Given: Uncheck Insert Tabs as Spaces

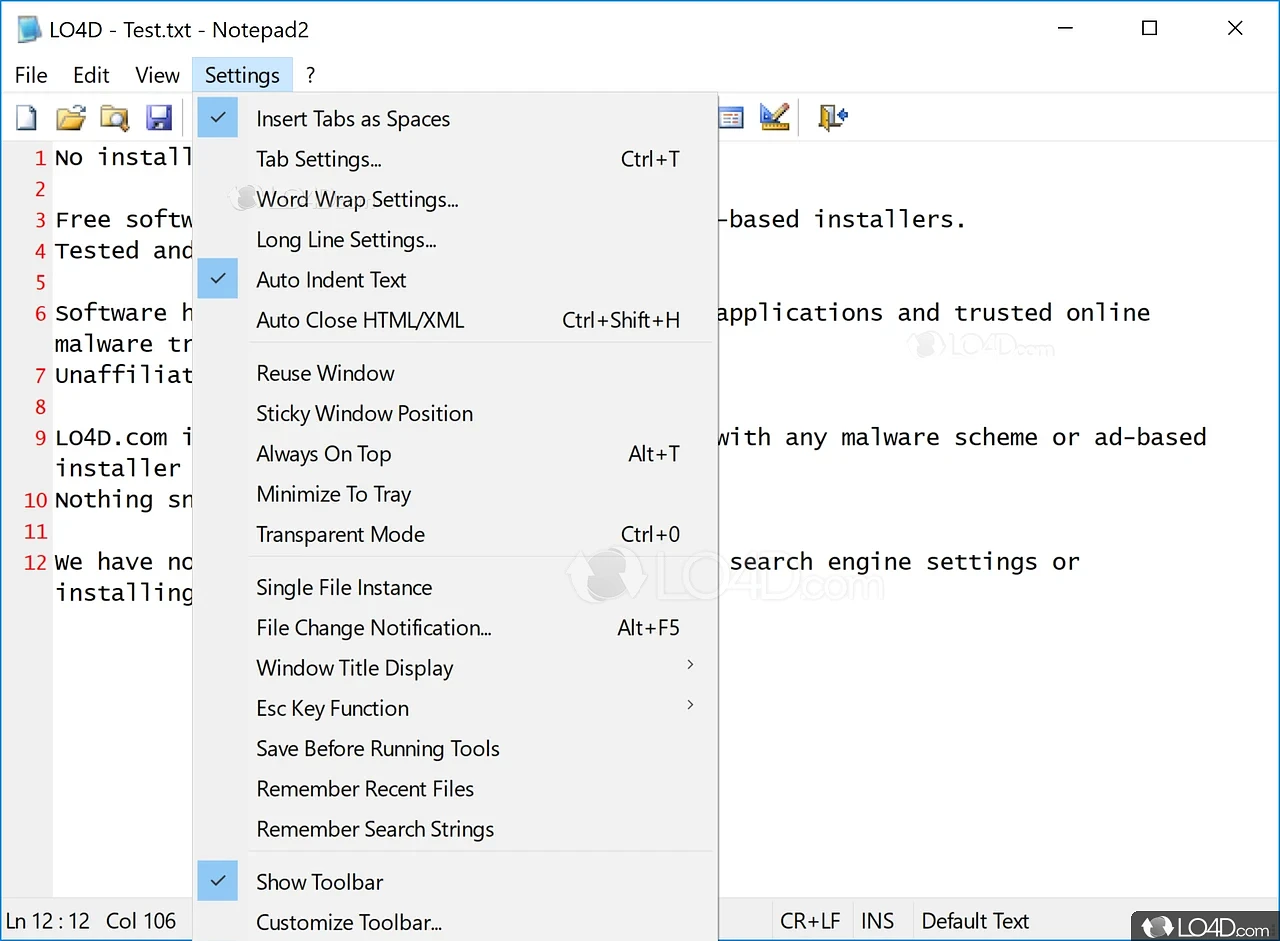Looking at the screenshot, I should (456, 119).
